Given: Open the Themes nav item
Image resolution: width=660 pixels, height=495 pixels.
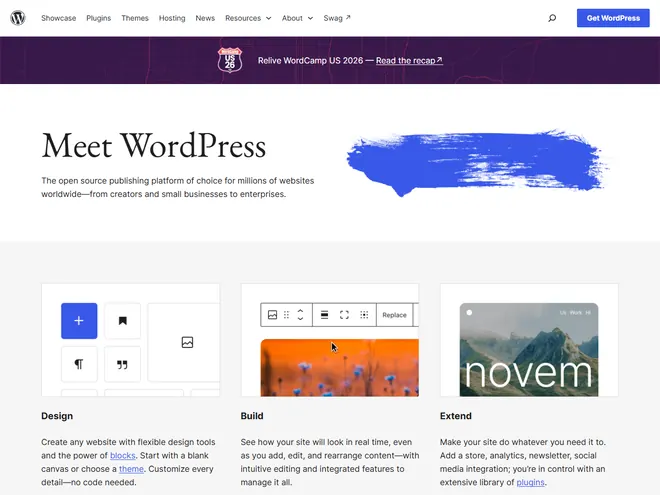Looking at the screenshot, I should click(x=135, y=18).
